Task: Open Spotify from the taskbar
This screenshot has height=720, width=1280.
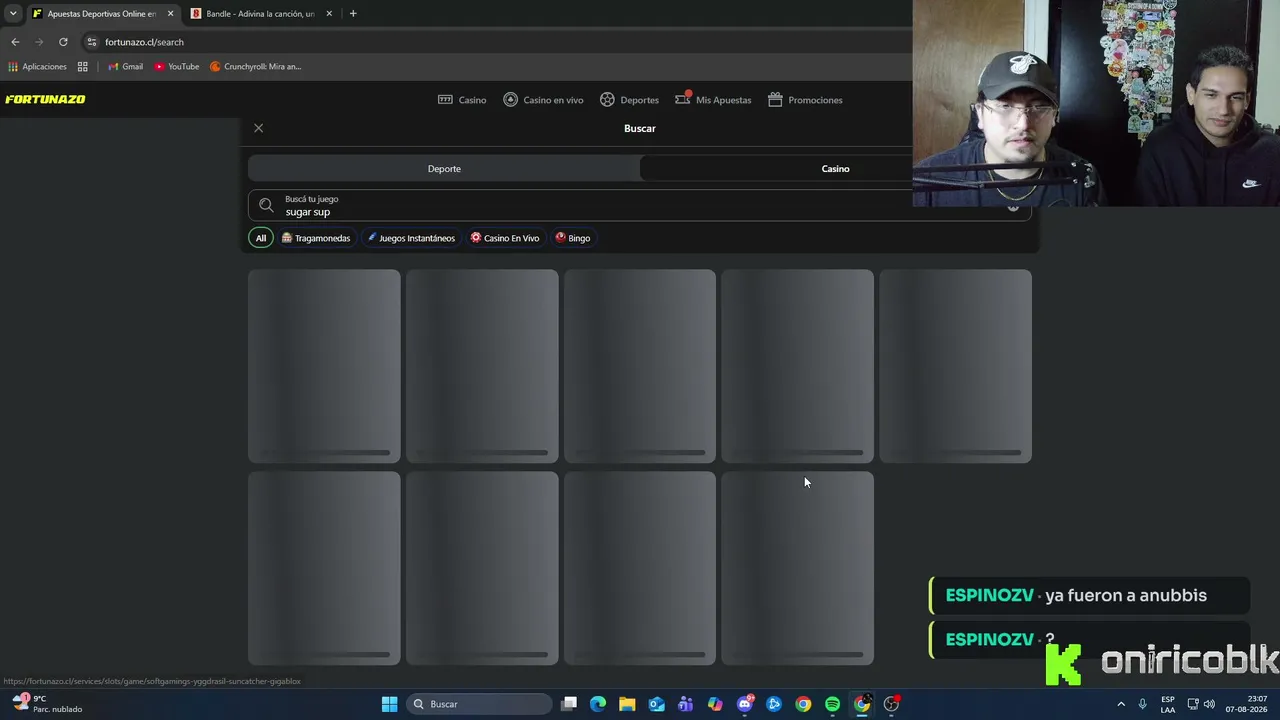Action: click(832, 704)
